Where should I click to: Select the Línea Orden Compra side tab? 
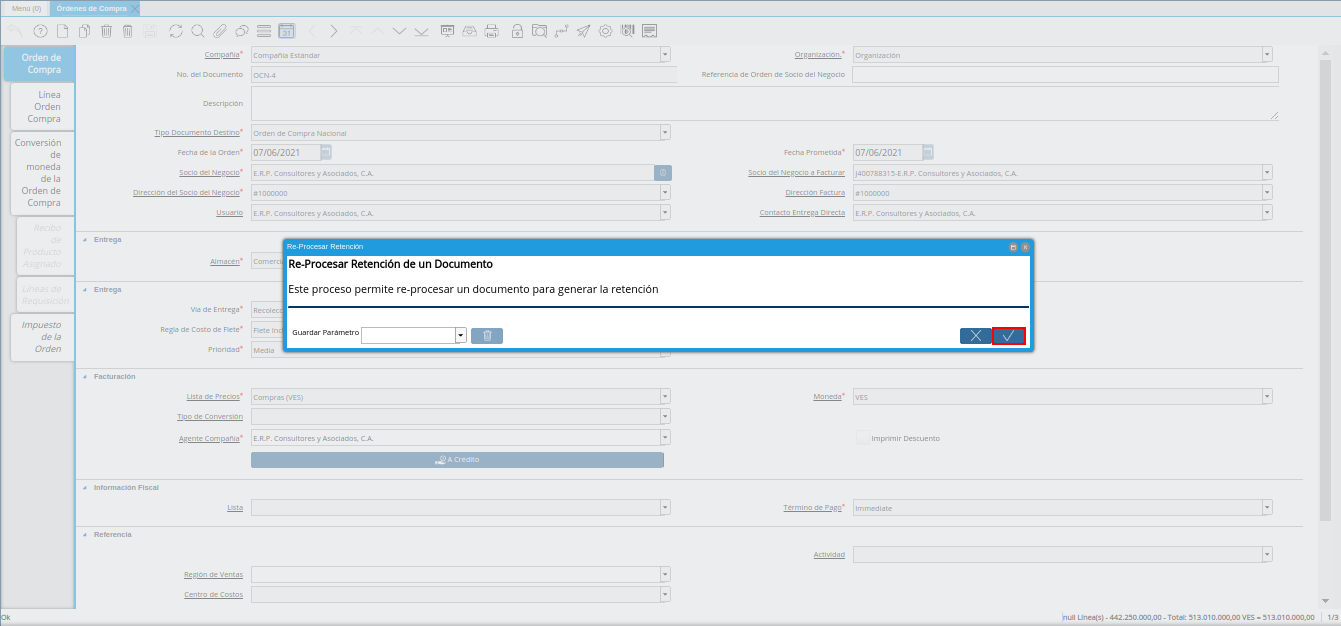pyautogui.click(x=44, y=106)
